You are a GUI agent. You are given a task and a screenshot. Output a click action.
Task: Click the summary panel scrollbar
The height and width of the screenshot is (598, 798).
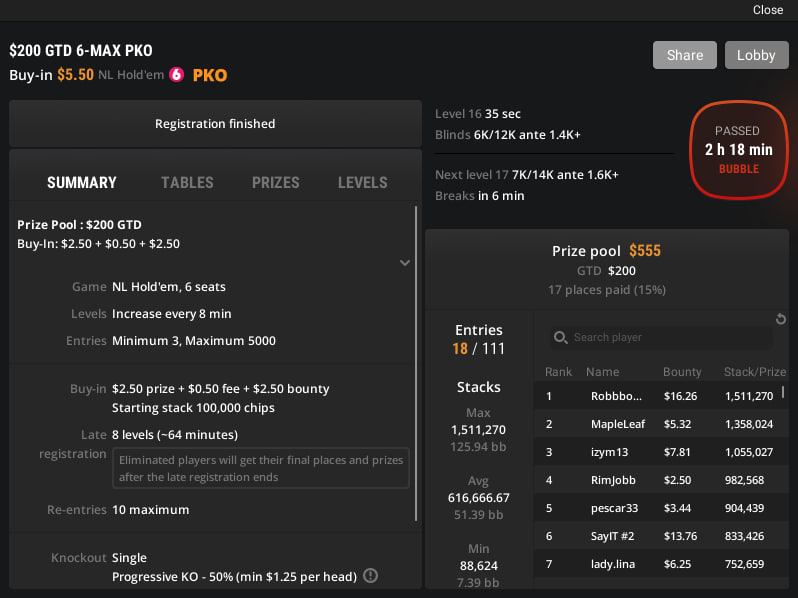pyautogui.click(x=416, y=364)
